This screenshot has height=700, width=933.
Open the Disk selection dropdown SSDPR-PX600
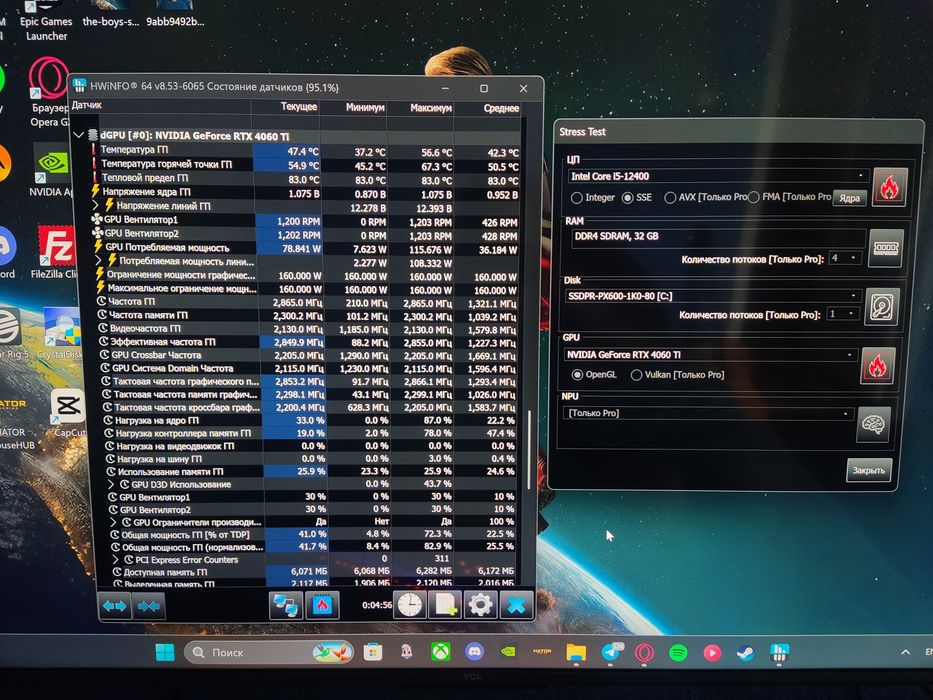point(712,296)
